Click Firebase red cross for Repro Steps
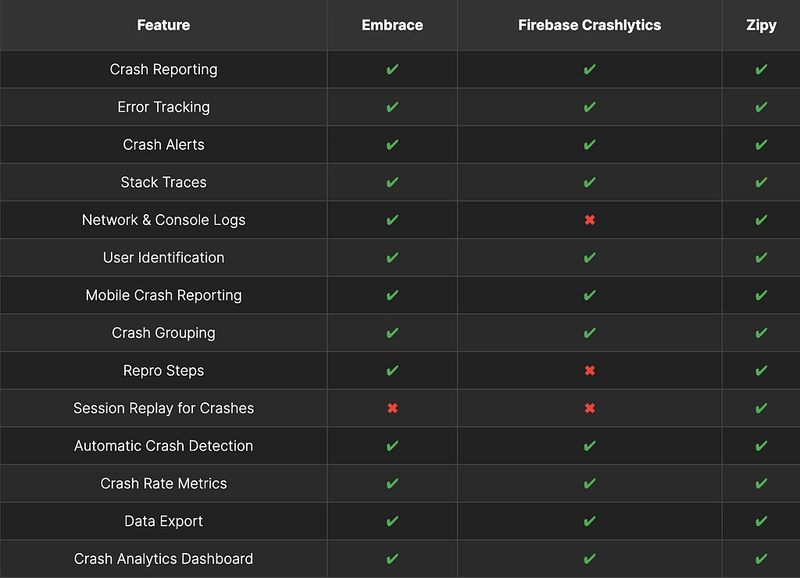 coord(589,370)
